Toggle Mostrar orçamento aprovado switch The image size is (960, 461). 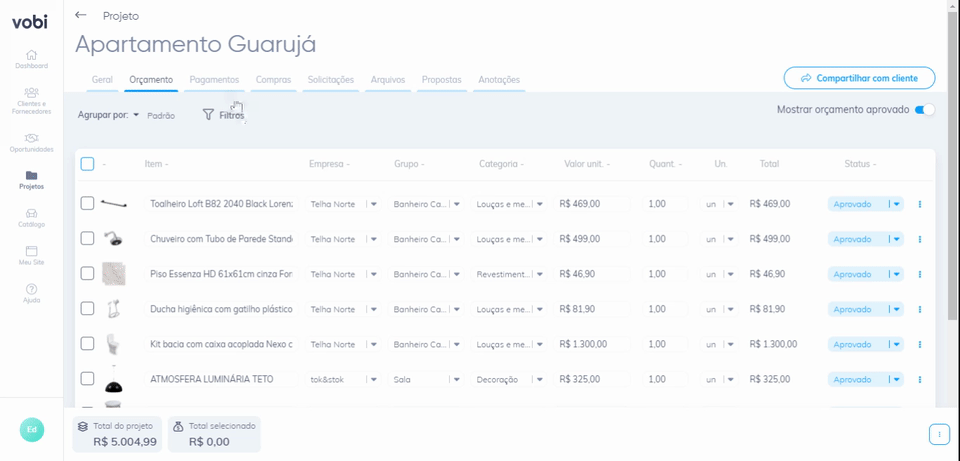coord(924,110)
